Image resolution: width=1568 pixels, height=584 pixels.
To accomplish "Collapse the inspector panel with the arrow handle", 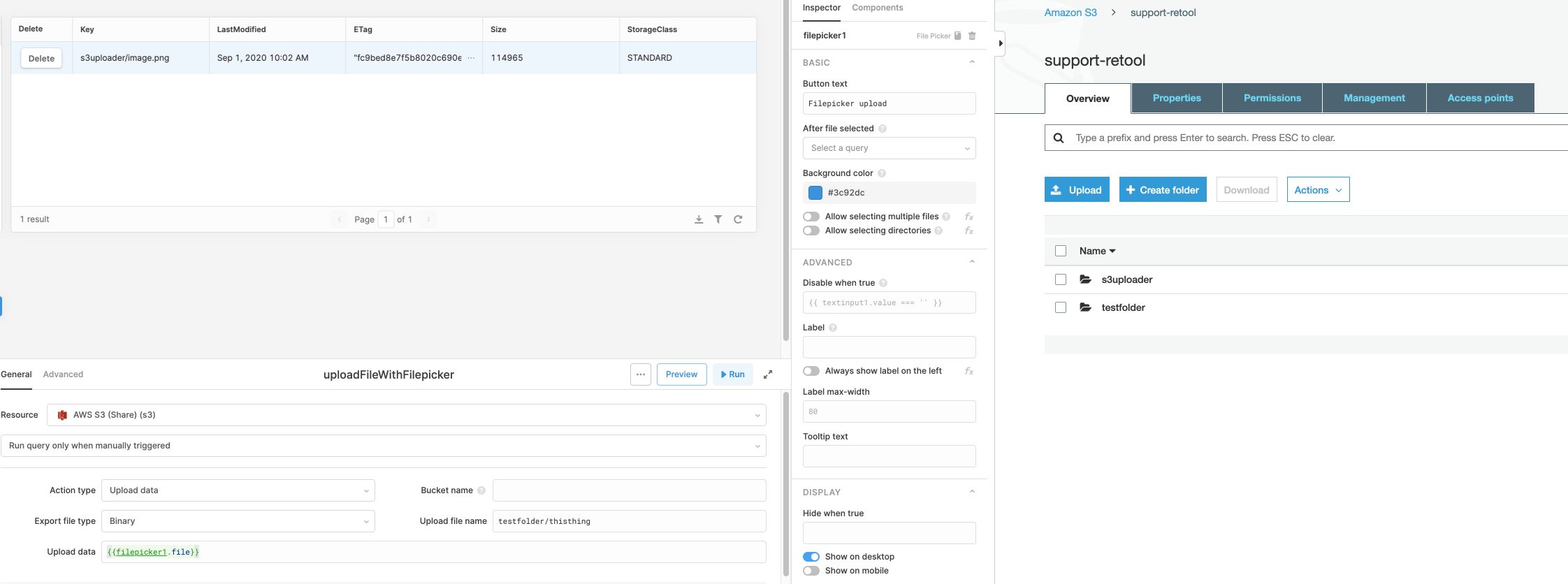I will pyautogui.click(x=1001, y=43).
